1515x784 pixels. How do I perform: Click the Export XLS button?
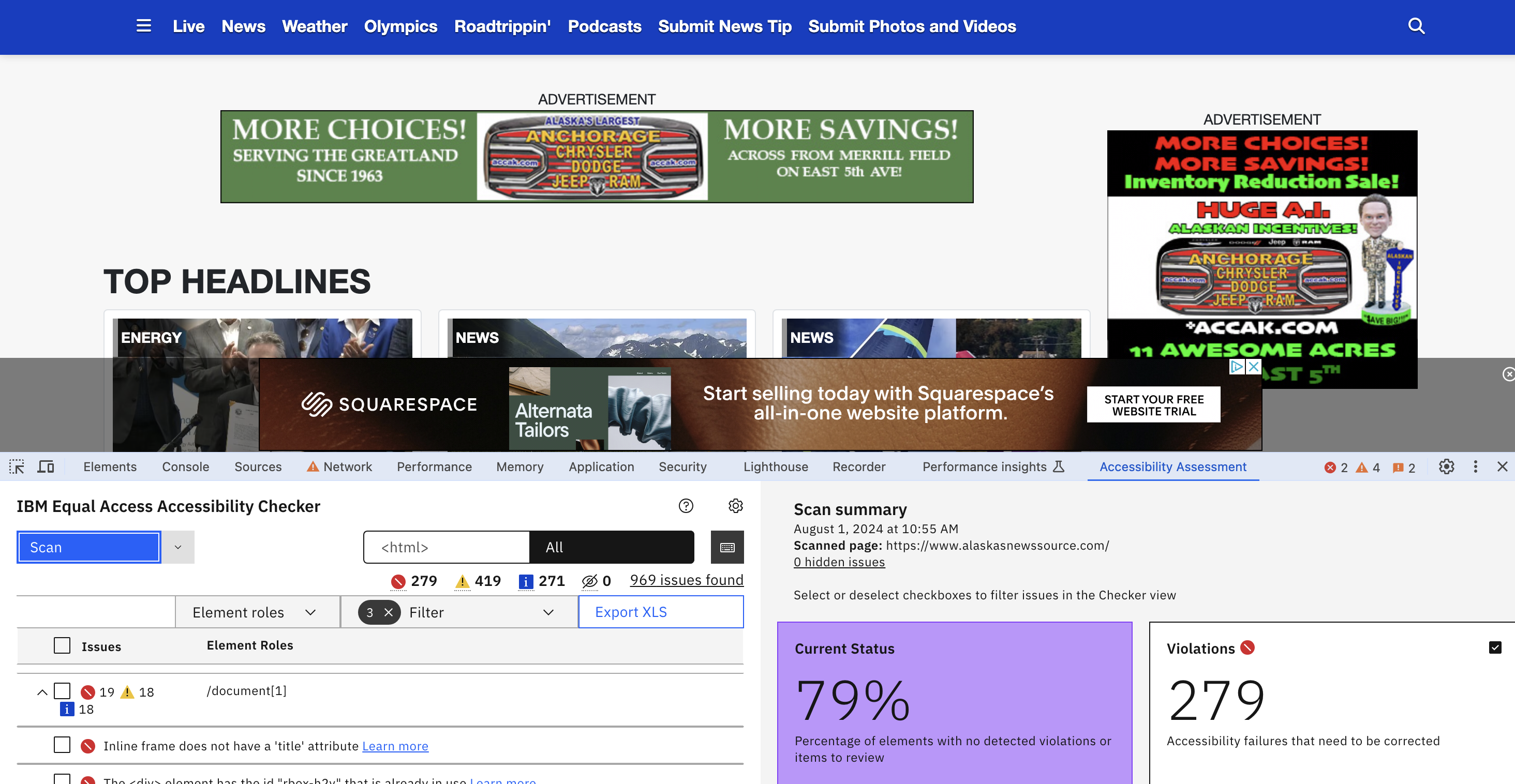(x=660, y=612)
